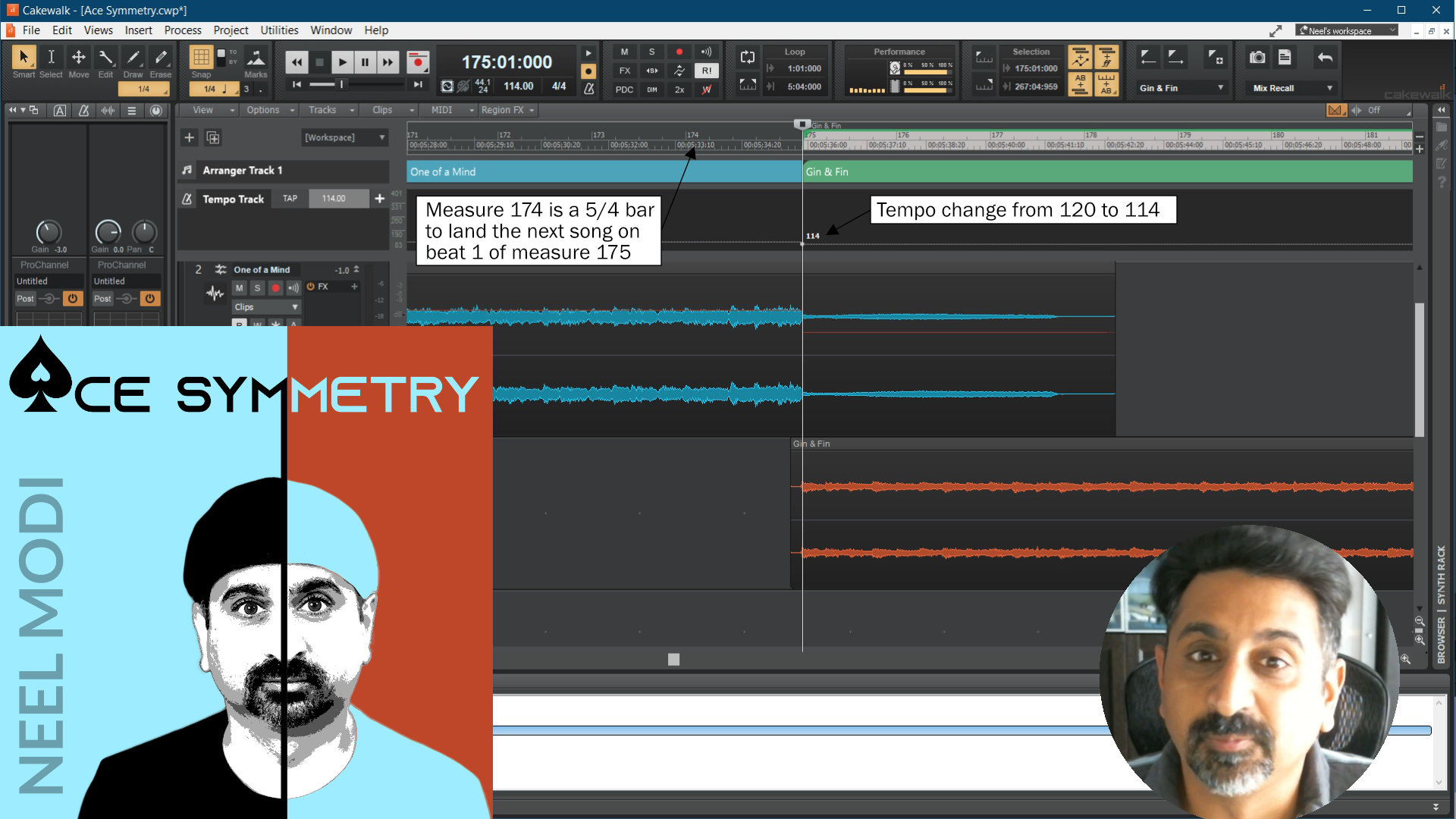Select the Move tool

point(78,58)
